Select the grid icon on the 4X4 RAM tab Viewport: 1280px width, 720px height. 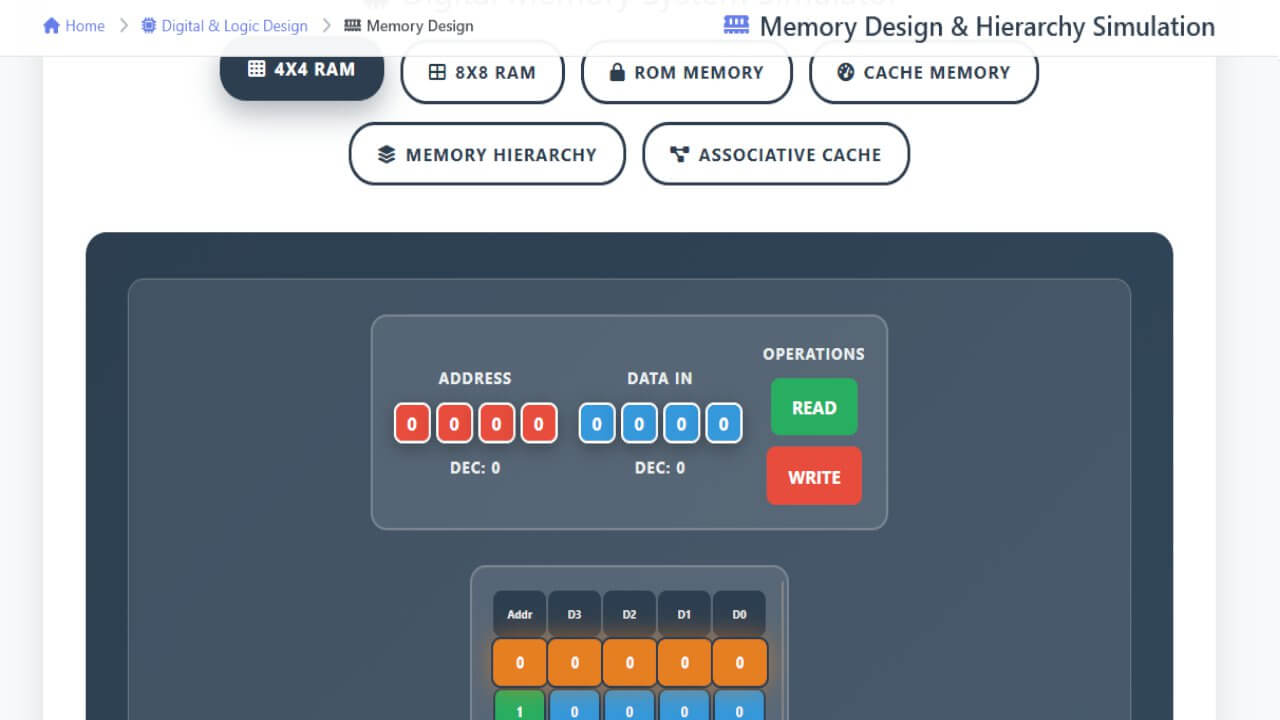pyautogui.click(x=256, y=69)
